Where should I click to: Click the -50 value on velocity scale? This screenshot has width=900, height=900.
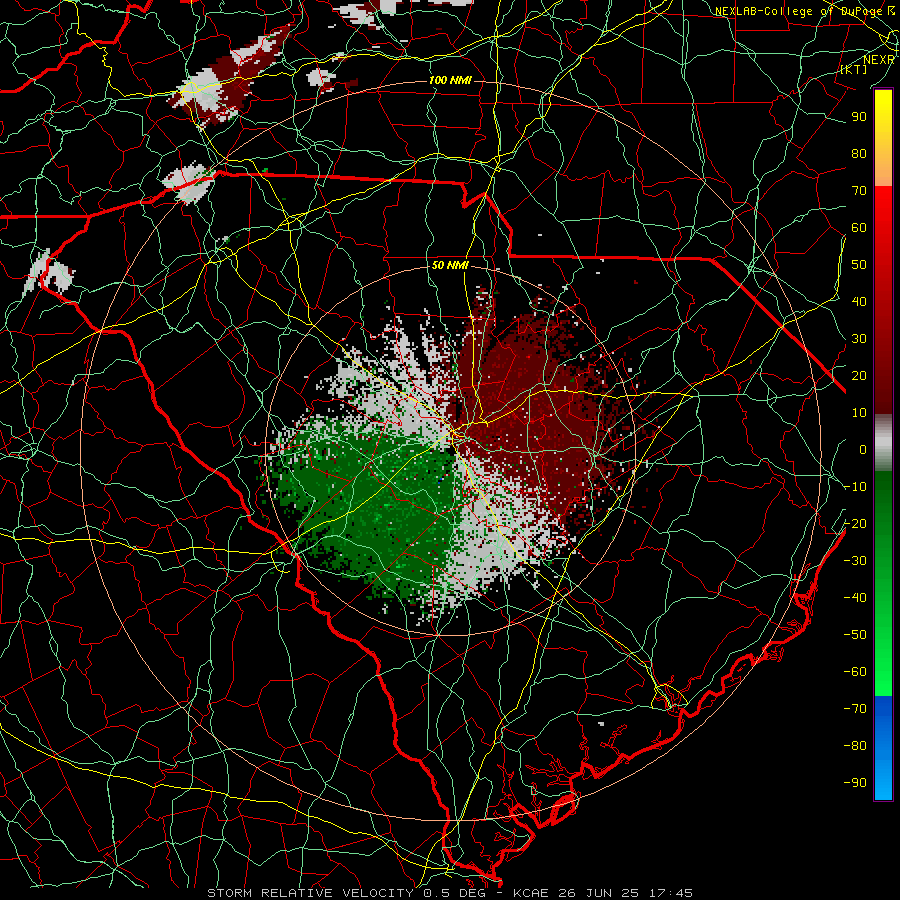tap(855, 635)
